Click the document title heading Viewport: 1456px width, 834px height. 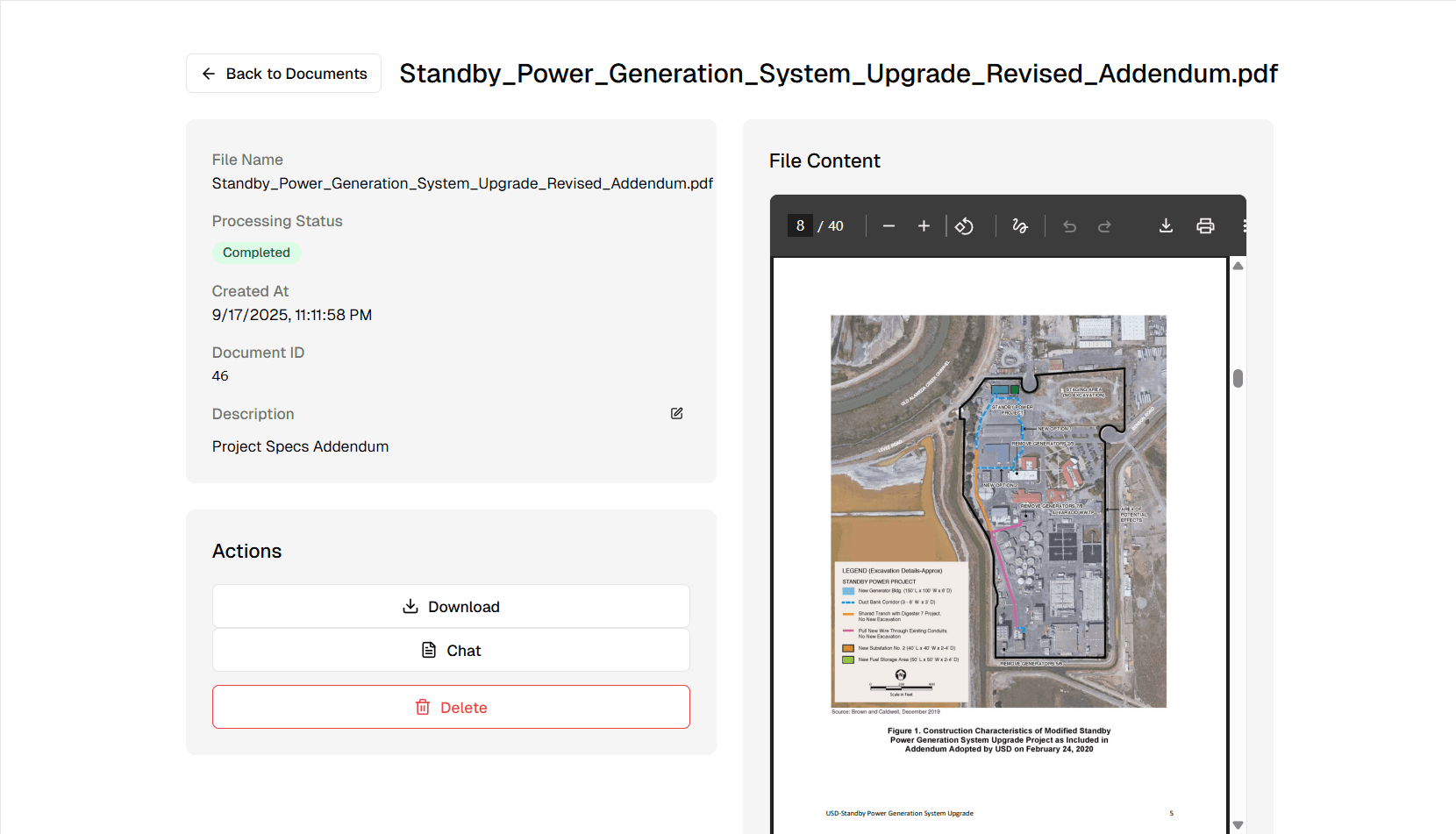(839, 74)
